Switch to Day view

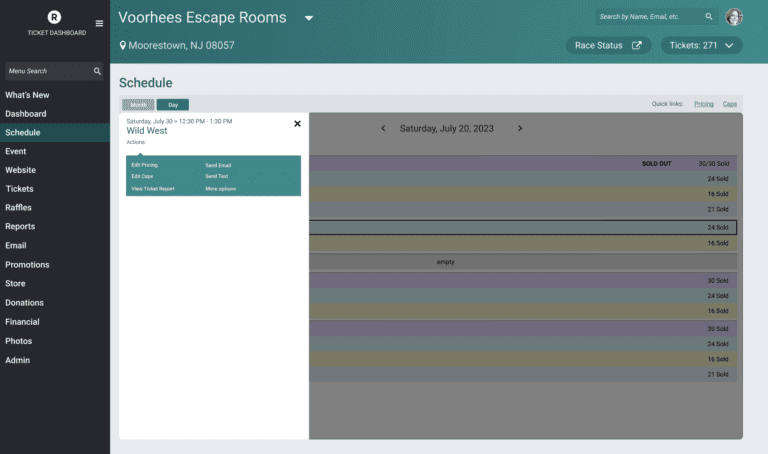point(173,105)
